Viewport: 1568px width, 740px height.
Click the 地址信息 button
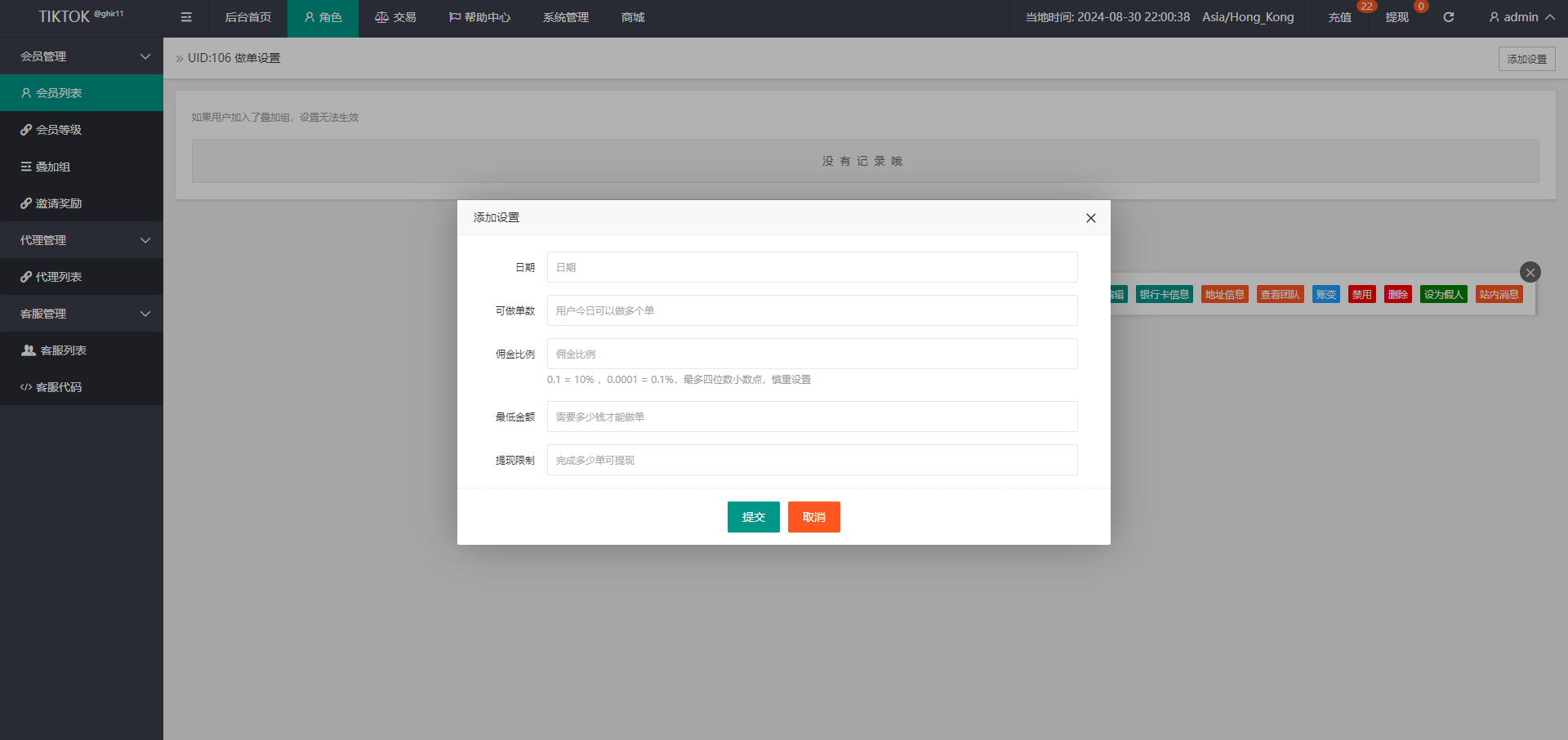(1224, 294)
